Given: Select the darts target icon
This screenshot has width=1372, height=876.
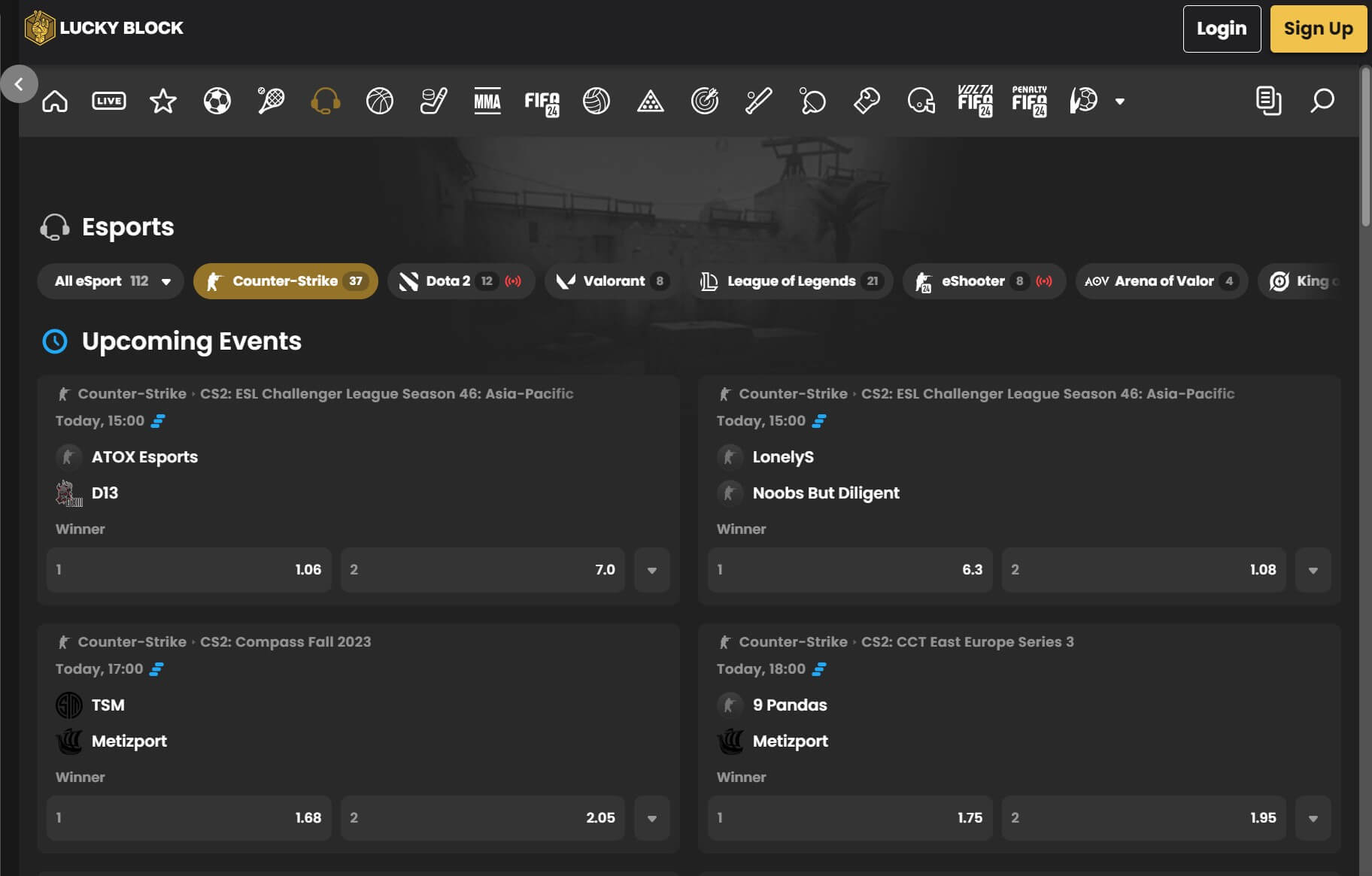Looking at the screenshot, I should tap(705, 101).
